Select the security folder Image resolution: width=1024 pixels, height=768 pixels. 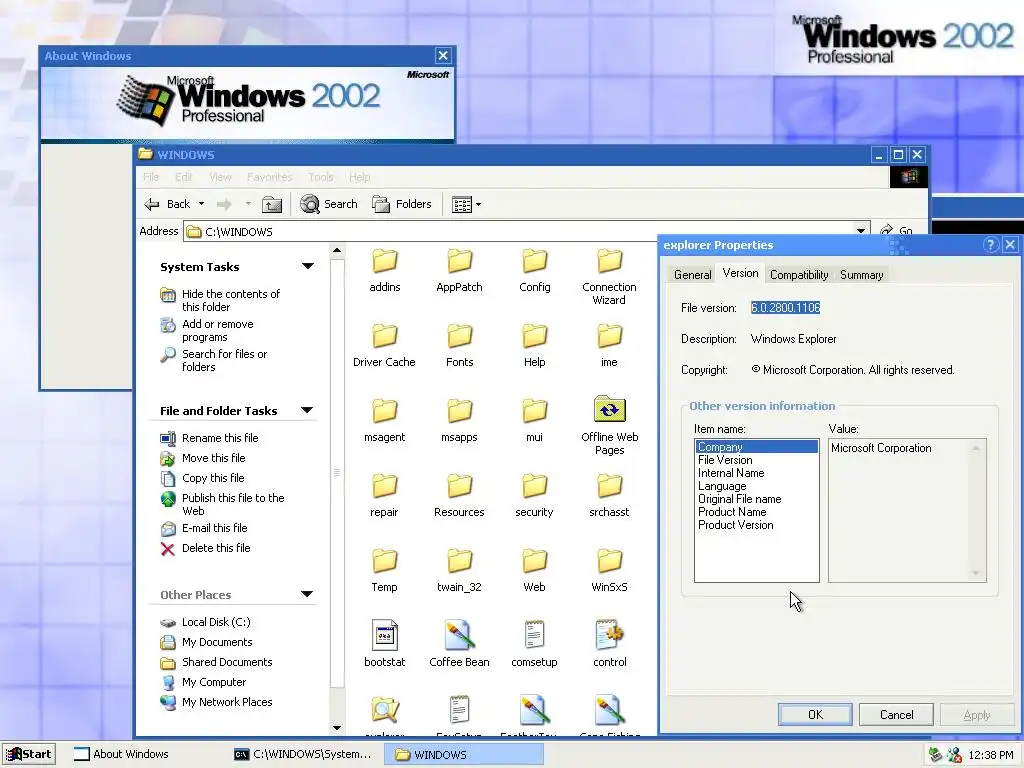tap(534, 496)
